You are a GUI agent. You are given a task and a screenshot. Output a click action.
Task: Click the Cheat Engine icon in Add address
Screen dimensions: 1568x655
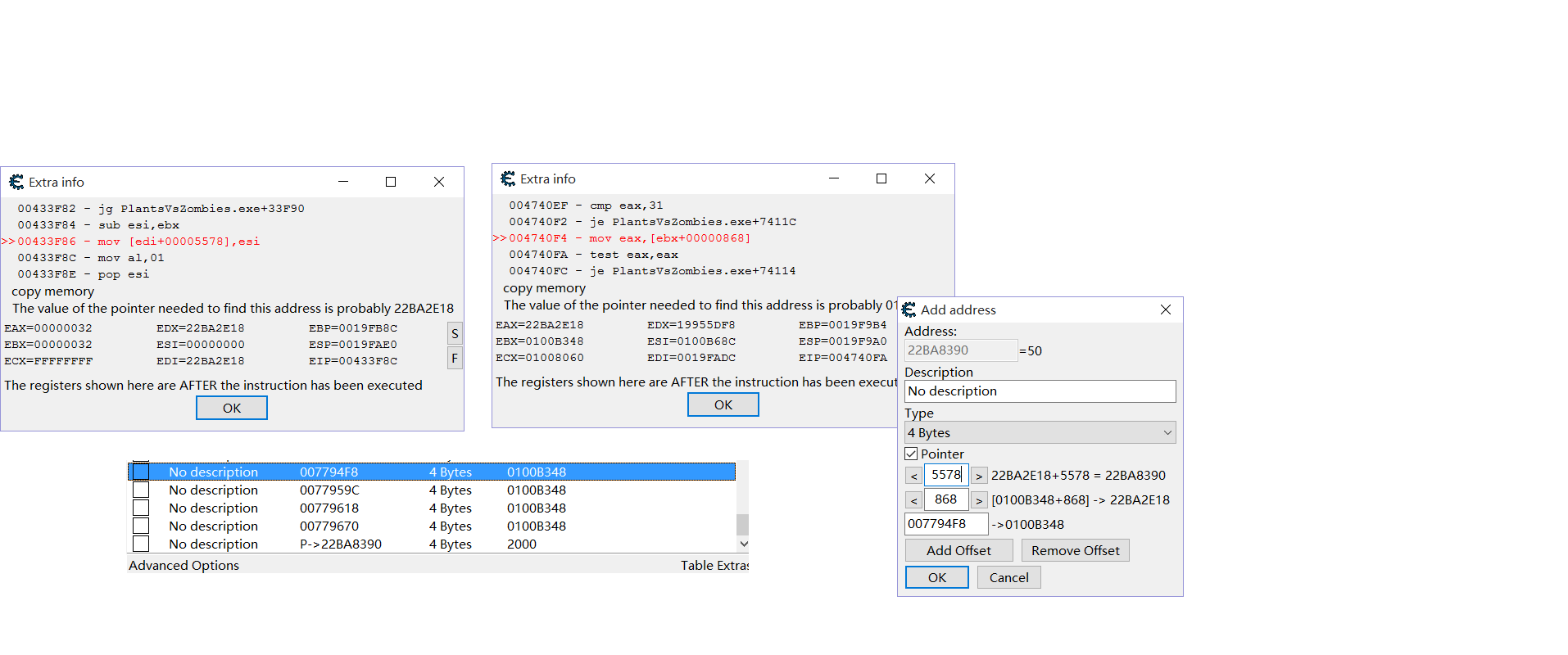click(x=909, y=309)
